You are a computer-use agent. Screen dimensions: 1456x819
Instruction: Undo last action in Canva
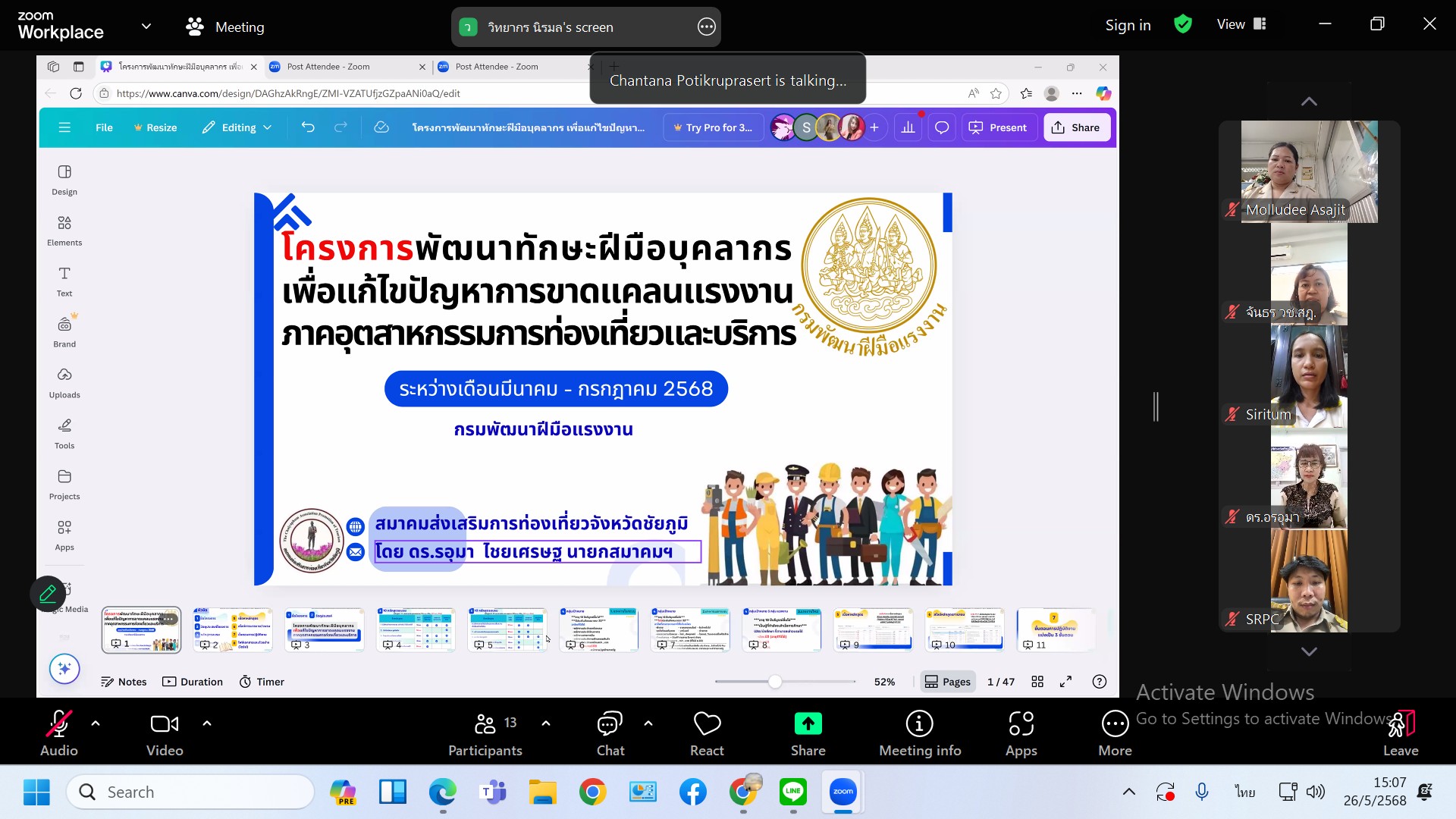(x=308, y=127)
